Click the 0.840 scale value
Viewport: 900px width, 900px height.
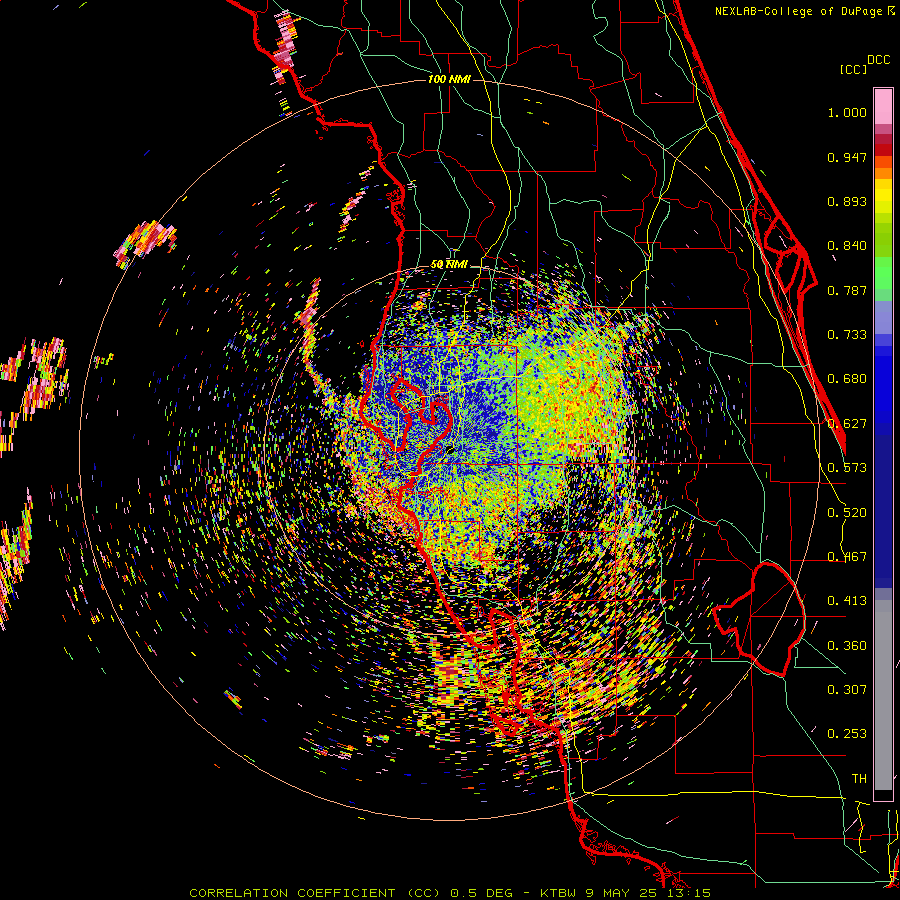[847, 246]
